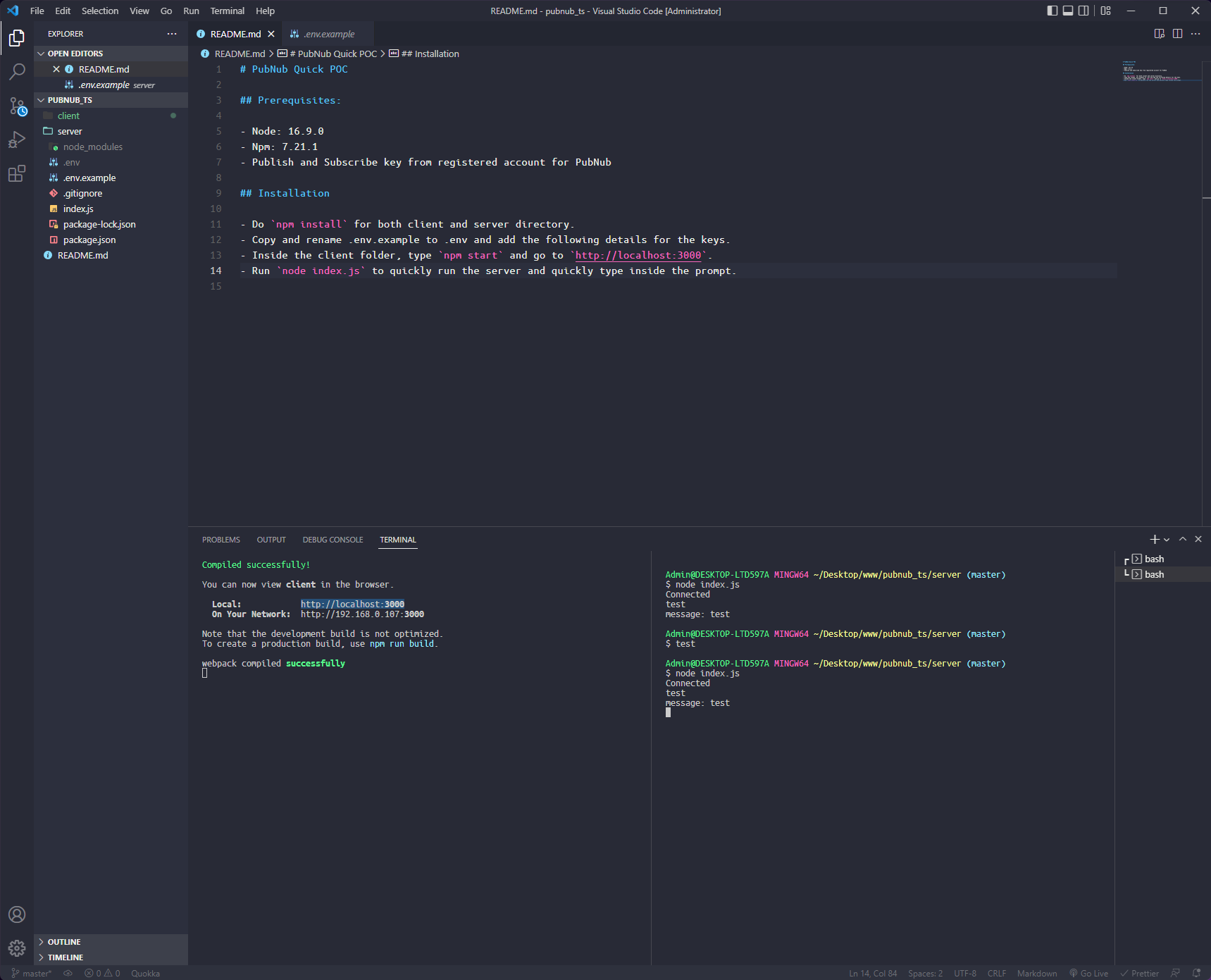Image resolution: width=1211 pixels, height=980 pixels.
Task: Open the Help menu
Action: coord(265,11)
